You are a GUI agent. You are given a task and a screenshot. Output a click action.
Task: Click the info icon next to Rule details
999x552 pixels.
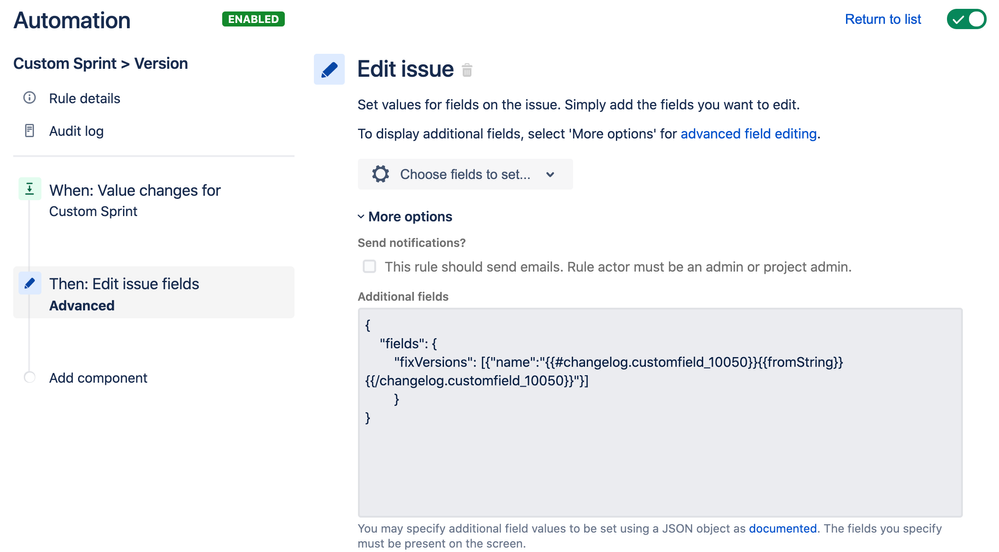(29, 98)
